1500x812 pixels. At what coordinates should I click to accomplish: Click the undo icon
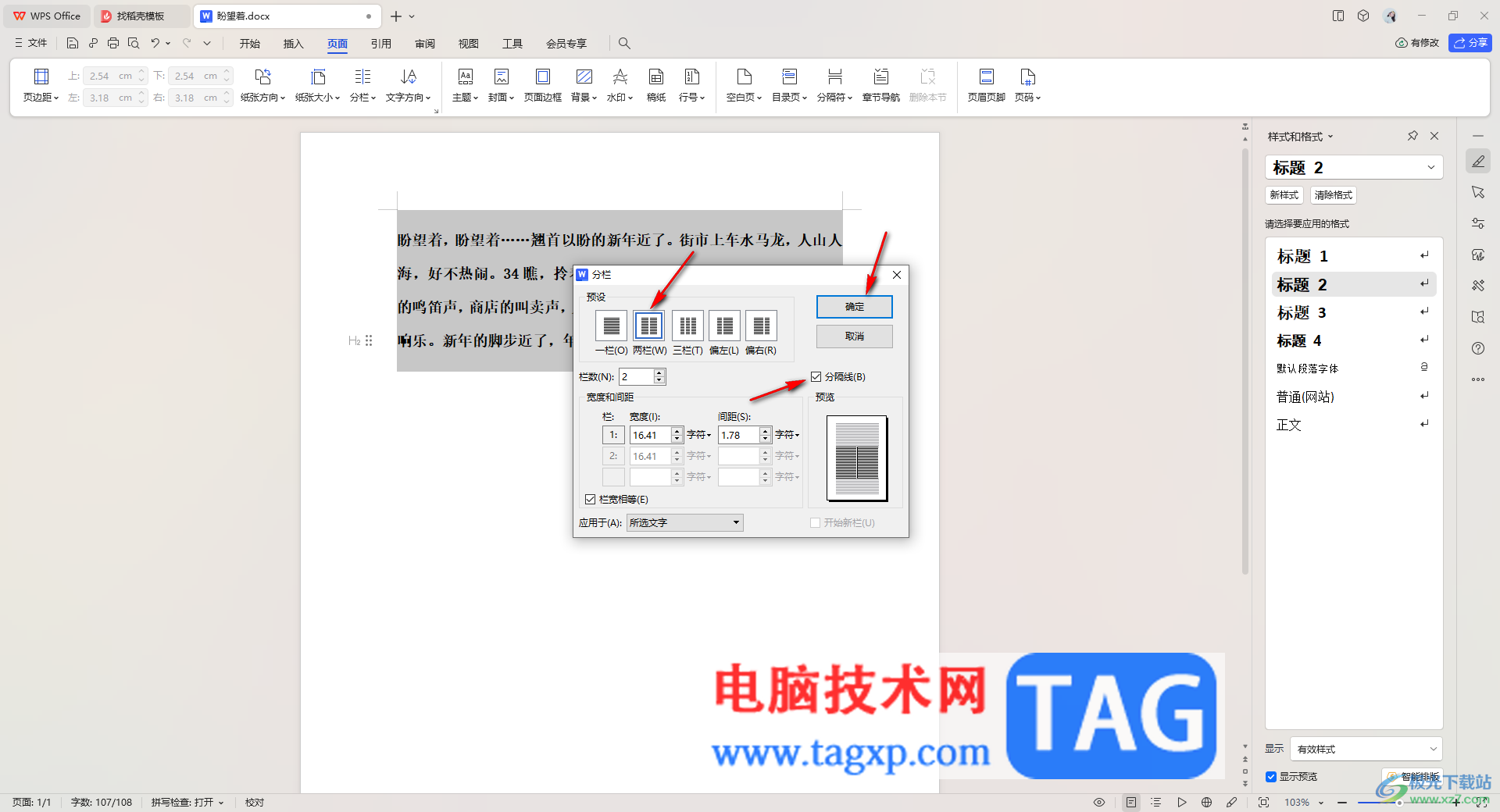click(x=155, y=43)
